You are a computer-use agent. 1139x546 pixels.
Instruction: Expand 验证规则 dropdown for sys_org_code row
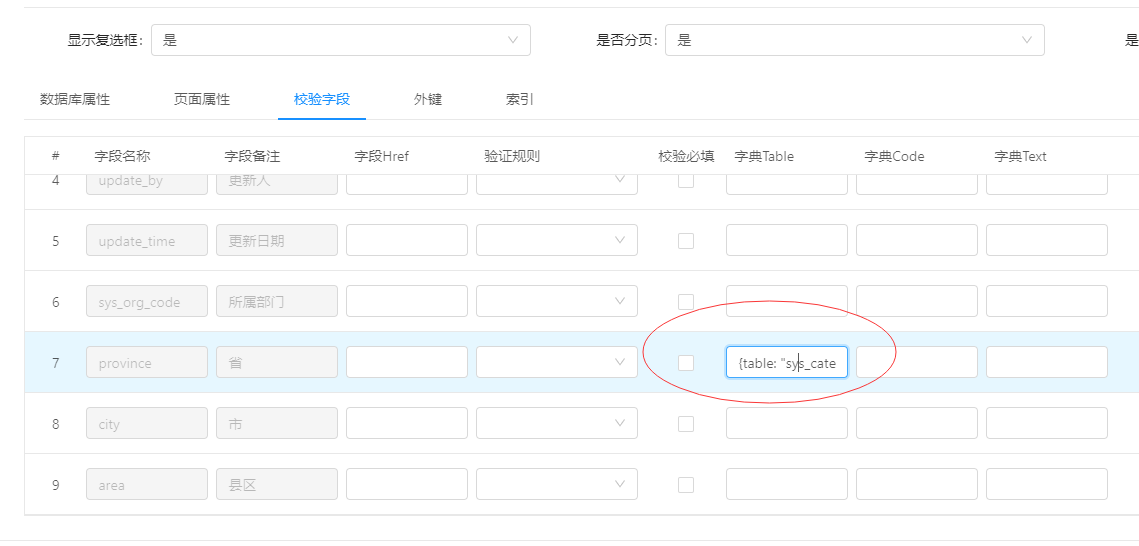tap(557, 301)
